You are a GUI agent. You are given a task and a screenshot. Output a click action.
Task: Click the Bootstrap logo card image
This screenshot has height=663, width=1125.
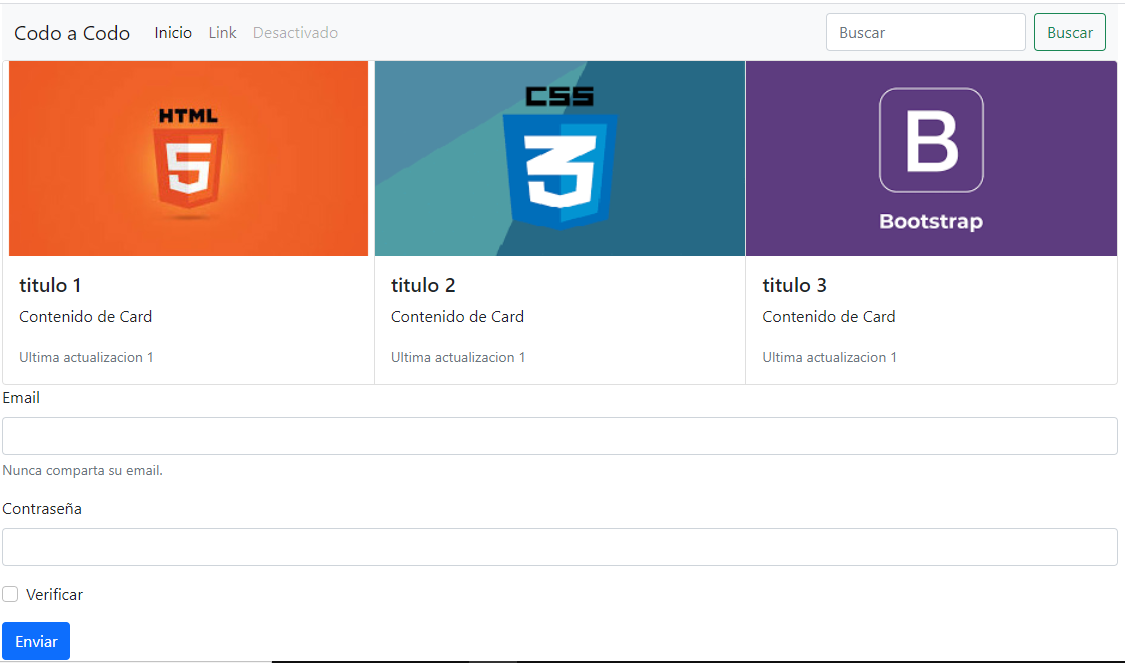[931, 158]
